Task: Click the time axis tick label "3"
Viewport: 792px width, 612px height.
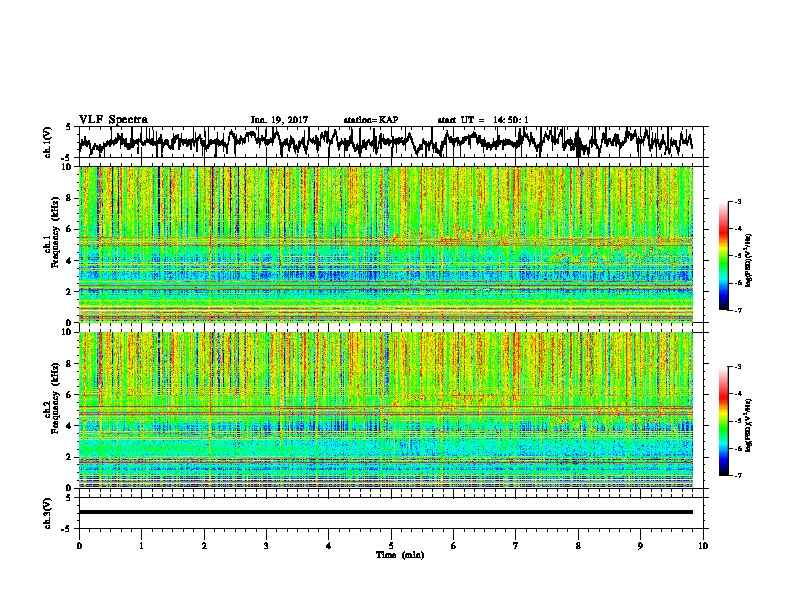Action: [x=267, y=545]
